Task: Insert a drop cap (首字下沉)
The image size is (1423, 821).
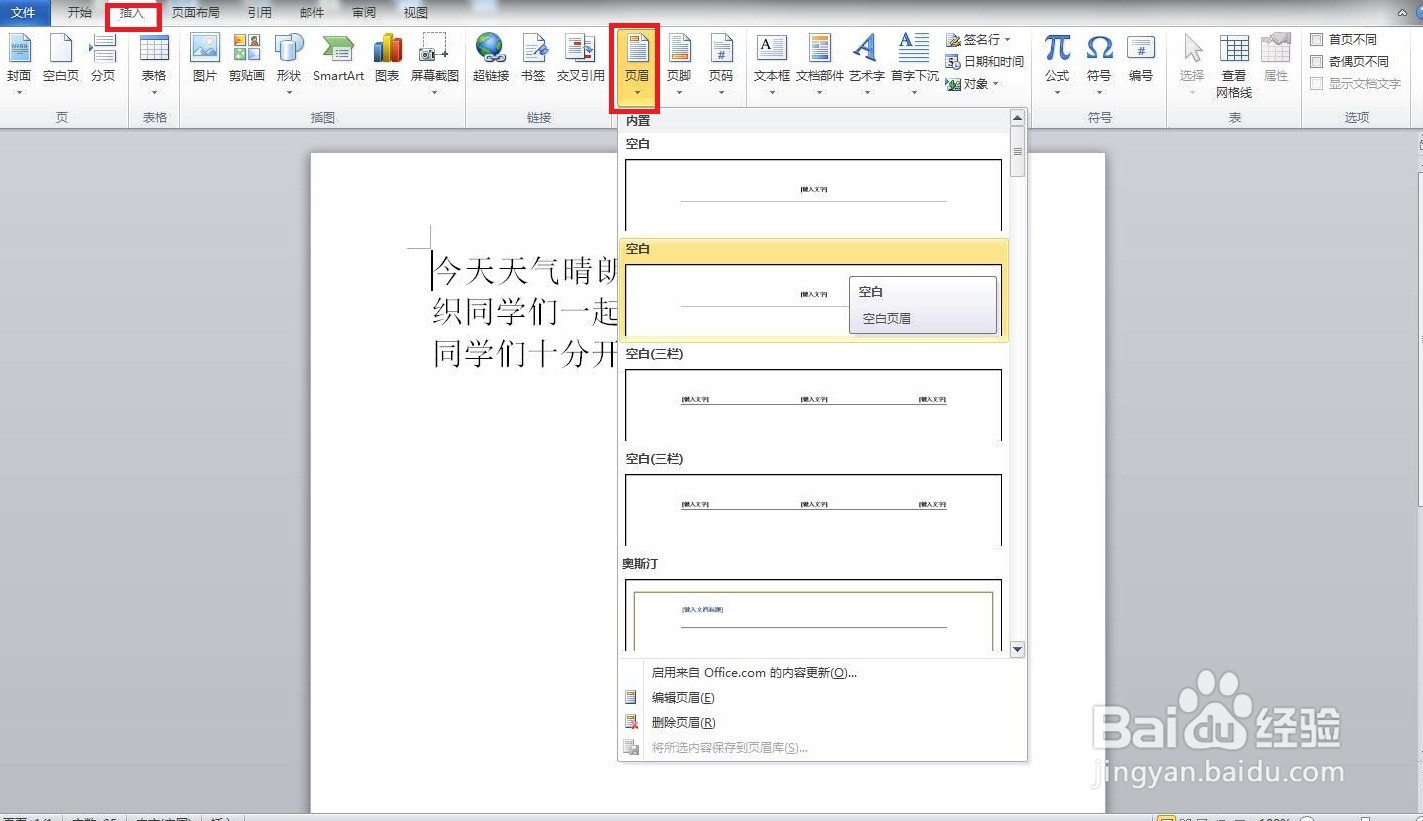Action: (914, 58)
